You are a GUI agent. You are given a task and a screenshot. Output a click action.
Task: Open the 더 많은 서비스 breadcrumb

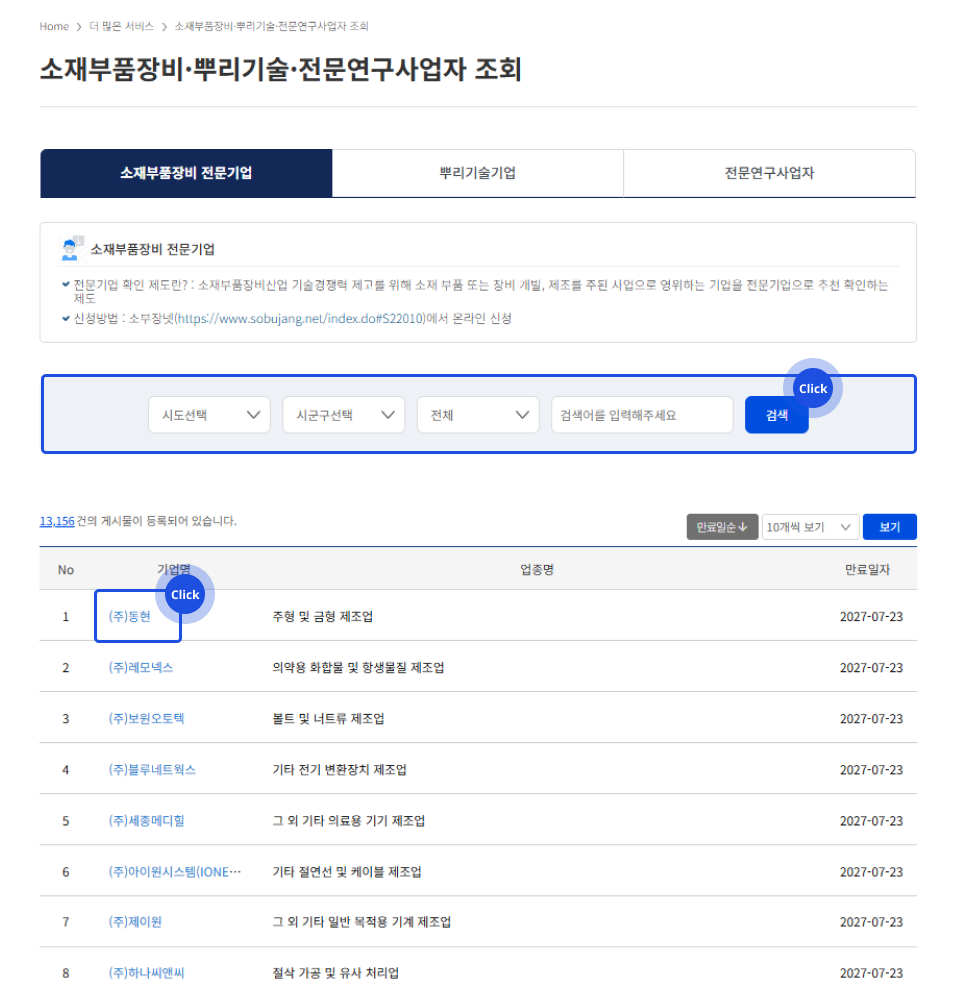(x=119, y=26)
